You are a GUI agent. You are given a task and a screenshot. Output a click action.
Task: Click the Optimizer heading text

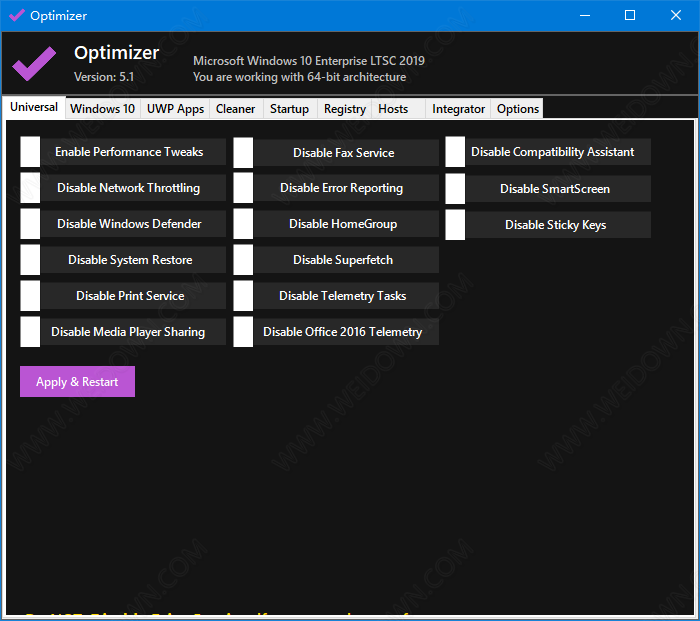point(117,53)
